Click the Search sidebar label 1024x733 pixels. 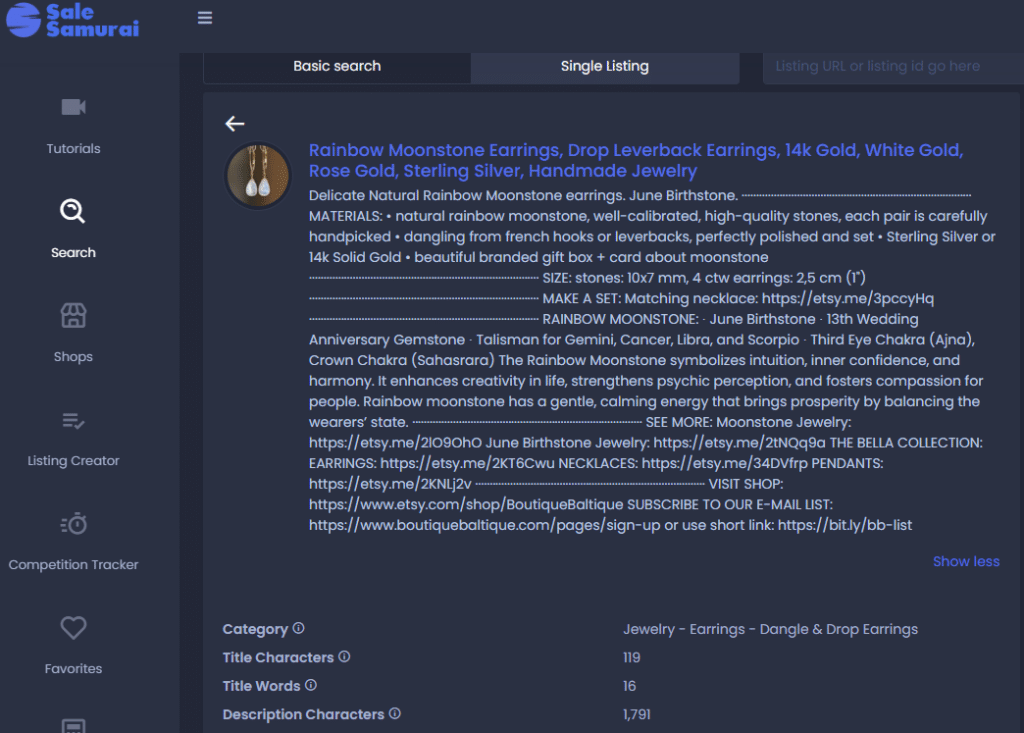coord(73,253)
